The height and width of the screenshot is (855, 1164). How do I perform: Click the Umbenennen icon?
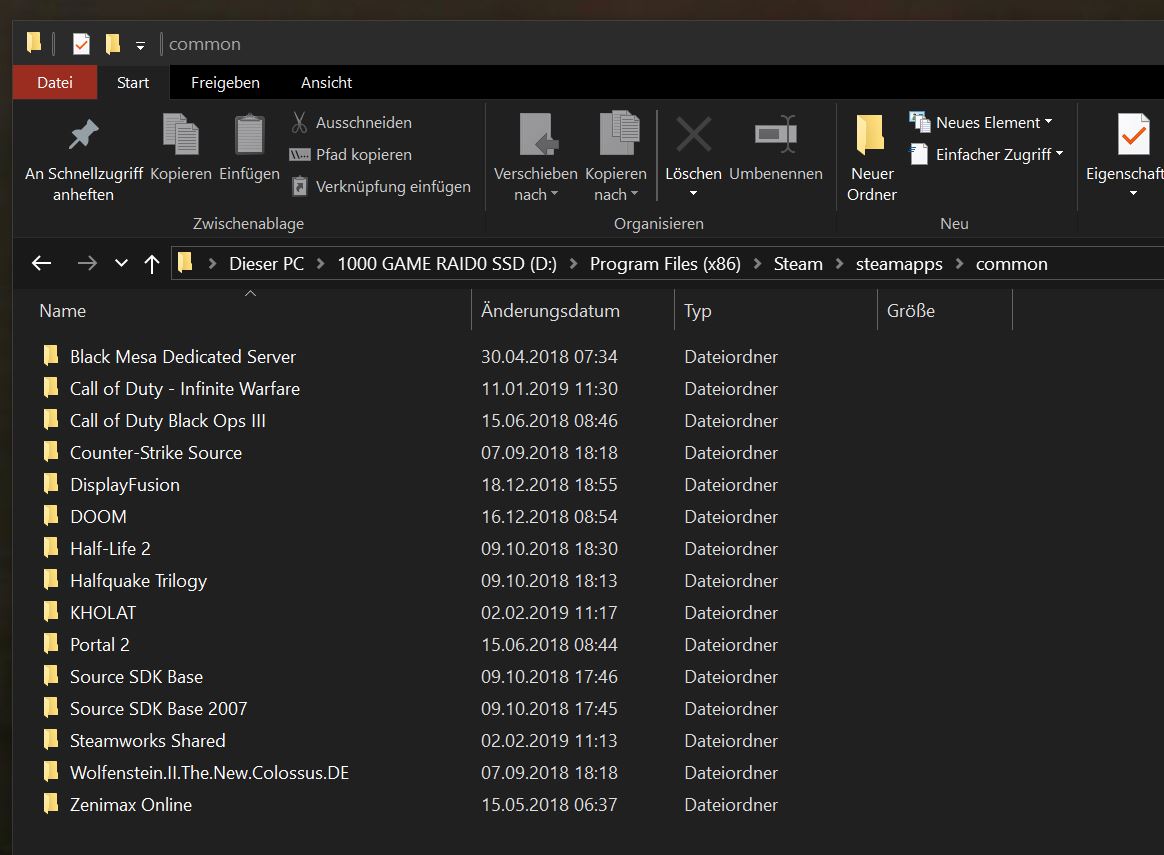pos(776,134)
